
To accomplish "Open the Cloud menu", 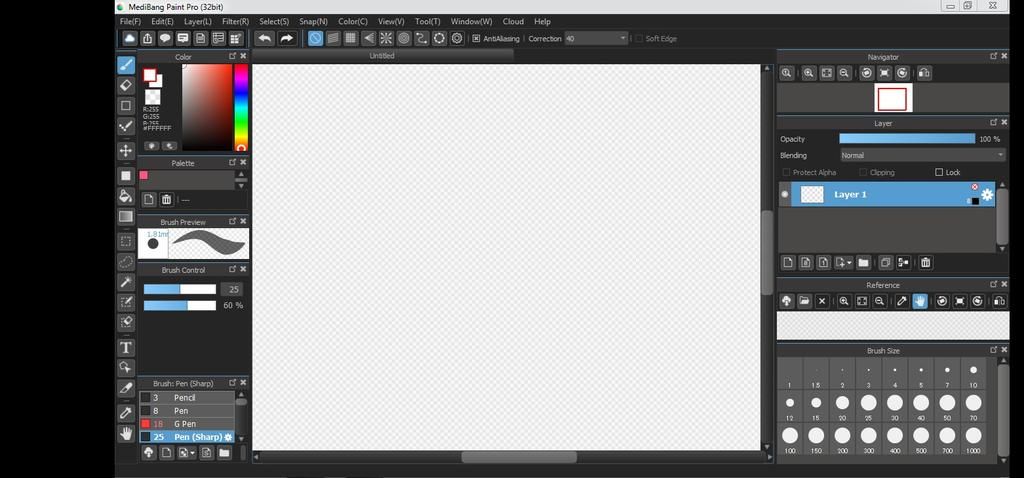I will pos(513,22).
